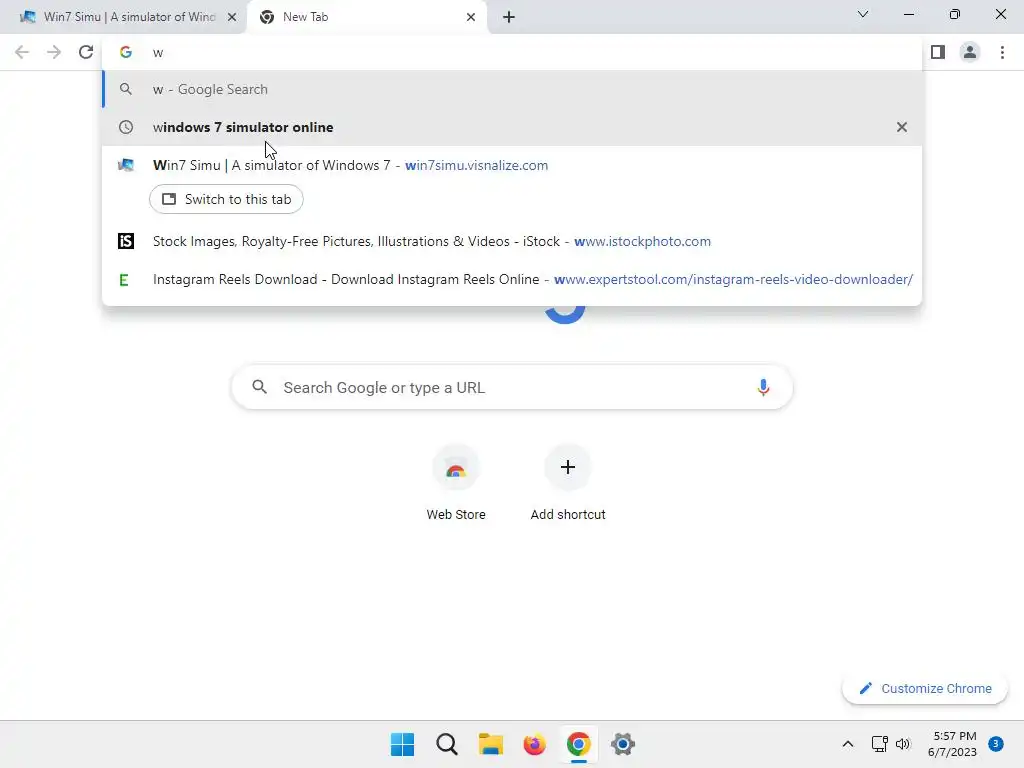Click the expertstool green E favicon

[x=124, y=280]
